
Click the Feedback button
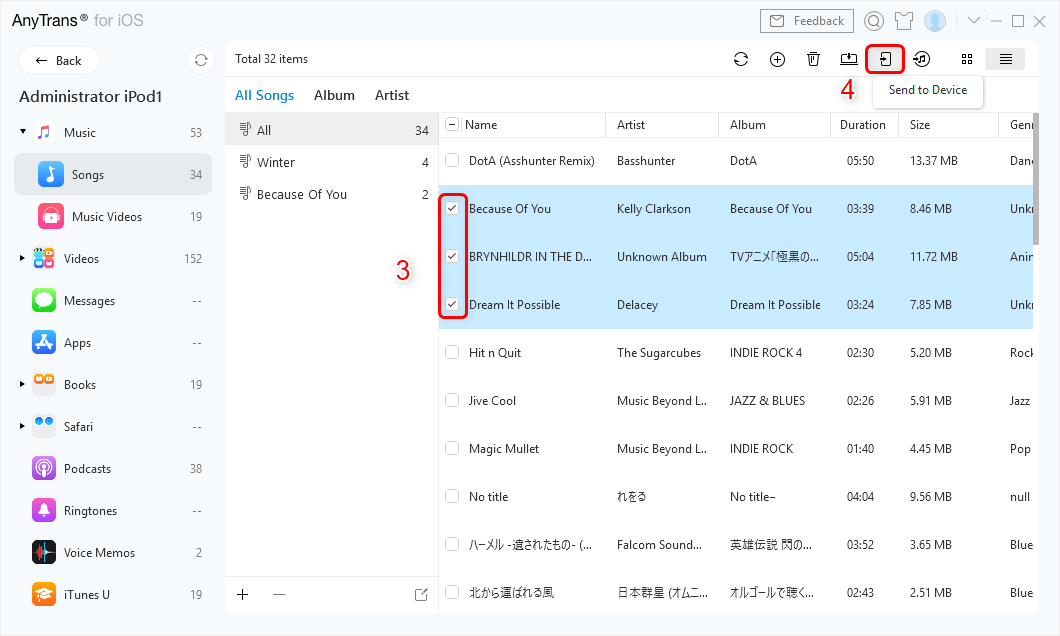pyautogui.click(x=806, y=21)
